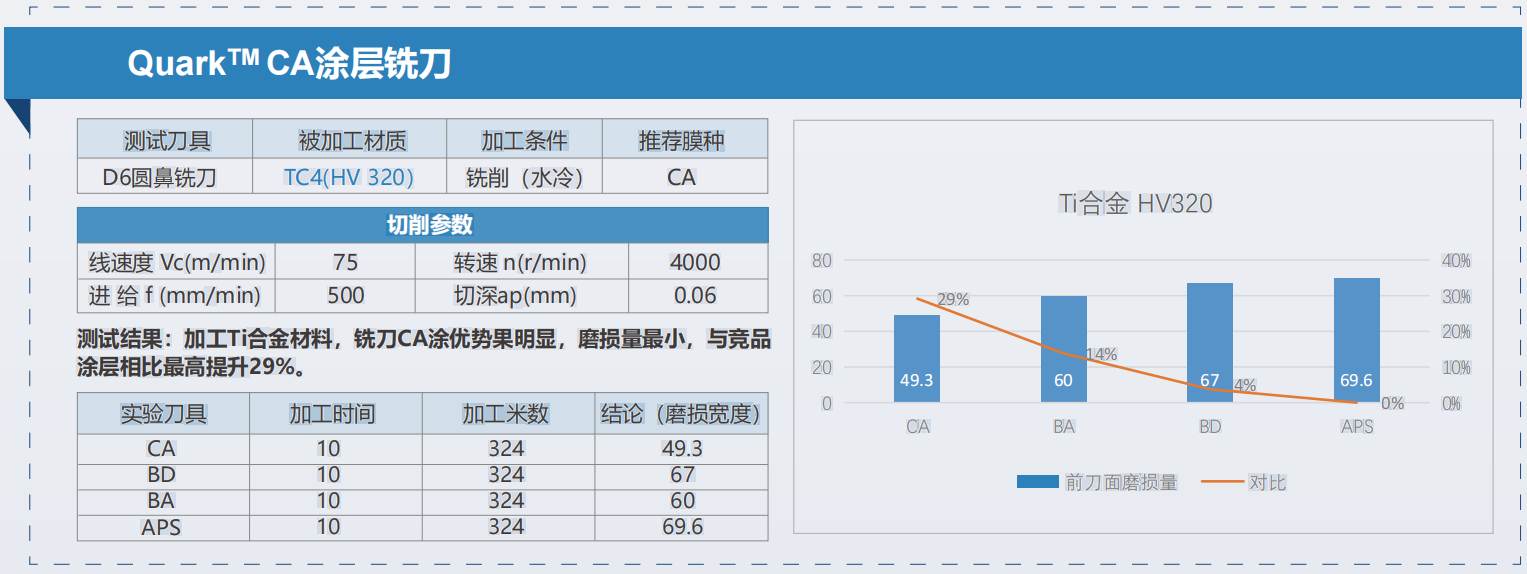Click CA in the 实验刀具 column
This screenshot has width=1527, height=574.
(161, 448)
